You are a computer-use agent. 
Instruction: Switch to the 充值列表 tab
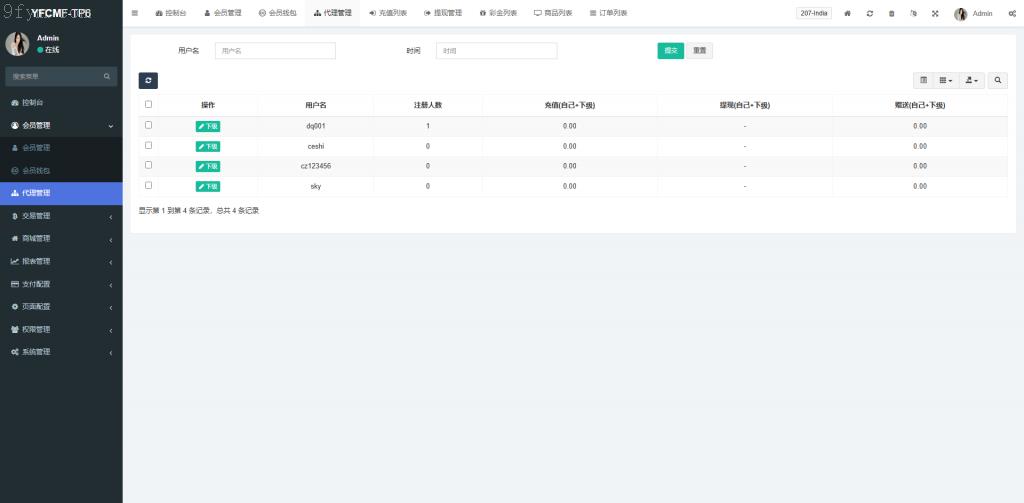pyautogui.click(x=387, y=13)
